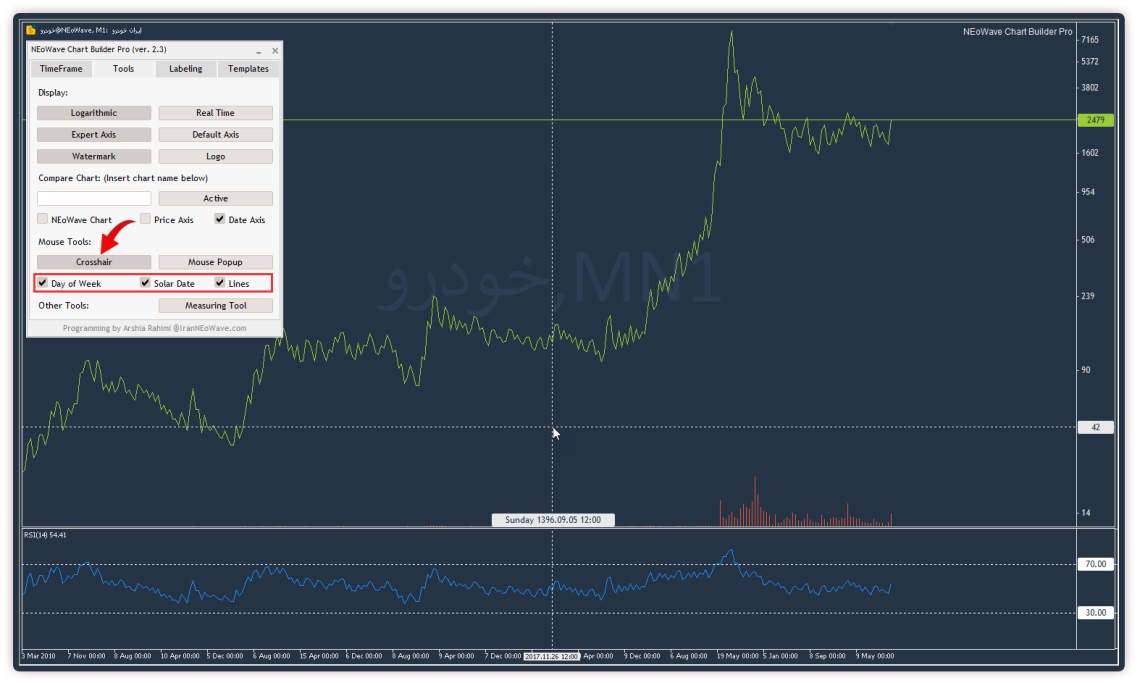
Task: Minimize the NEoWave Chart Builder panel
Action: (258, 50)
